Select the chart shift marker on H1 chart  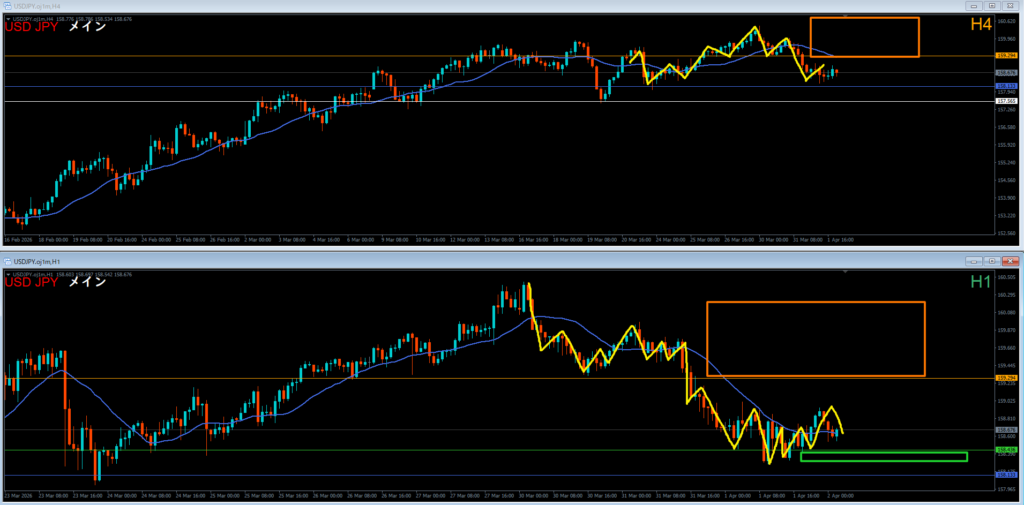click(846, 271)
